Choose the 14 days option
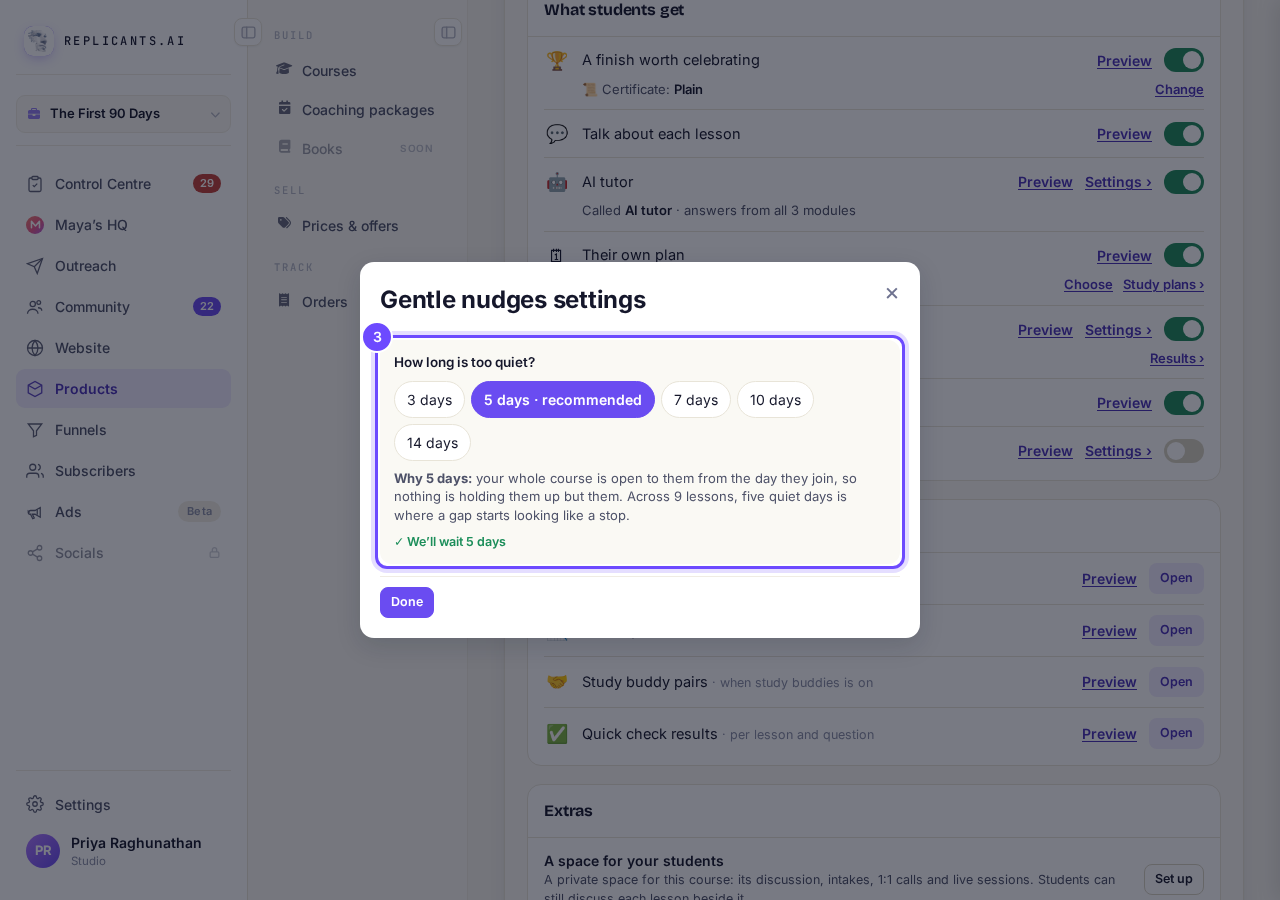The width and height of the screenshot is (1280, 900). [432, 443]
